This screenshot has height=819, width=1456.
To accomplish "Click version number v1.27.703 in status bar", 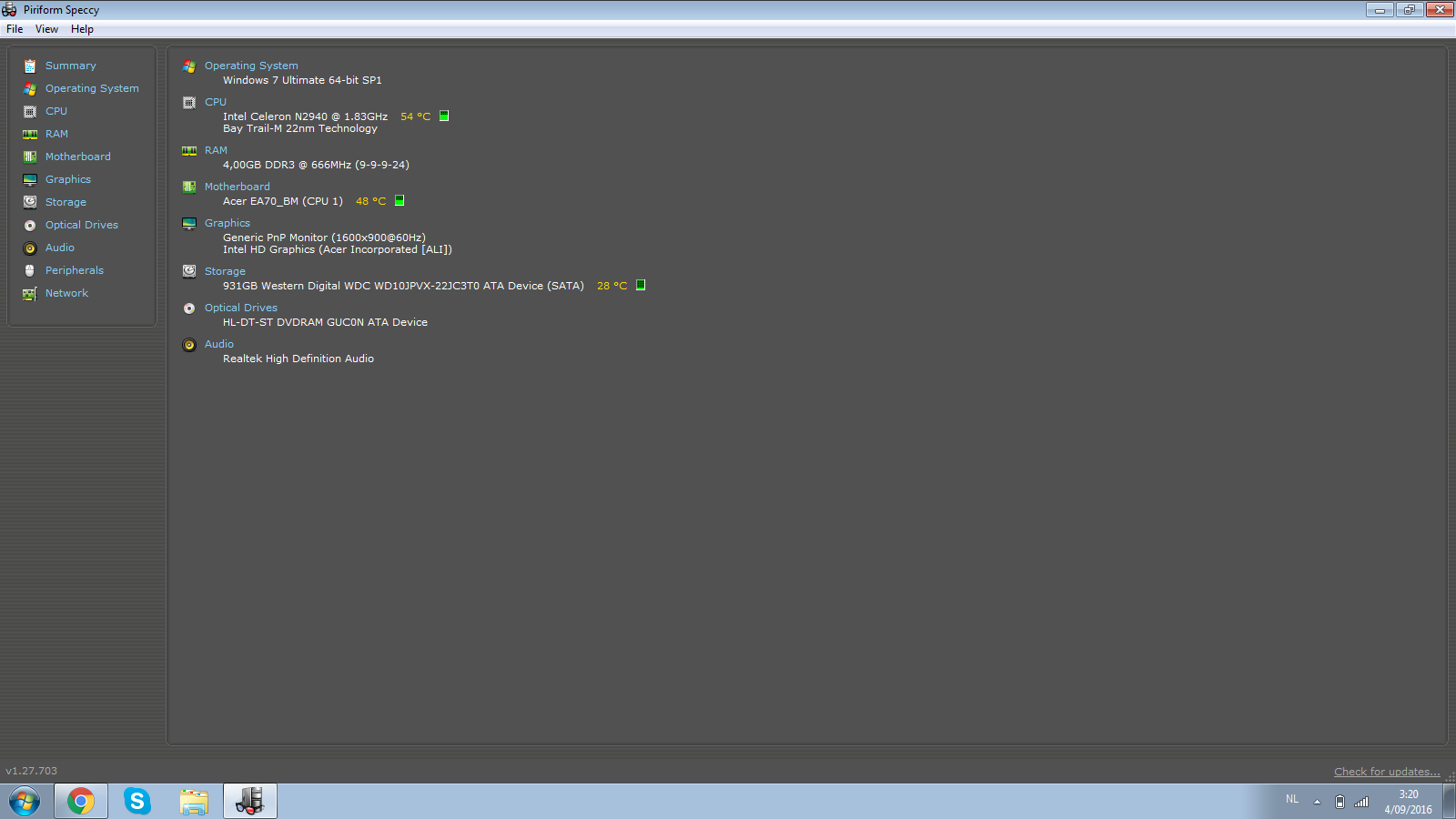I will [32, 771].
